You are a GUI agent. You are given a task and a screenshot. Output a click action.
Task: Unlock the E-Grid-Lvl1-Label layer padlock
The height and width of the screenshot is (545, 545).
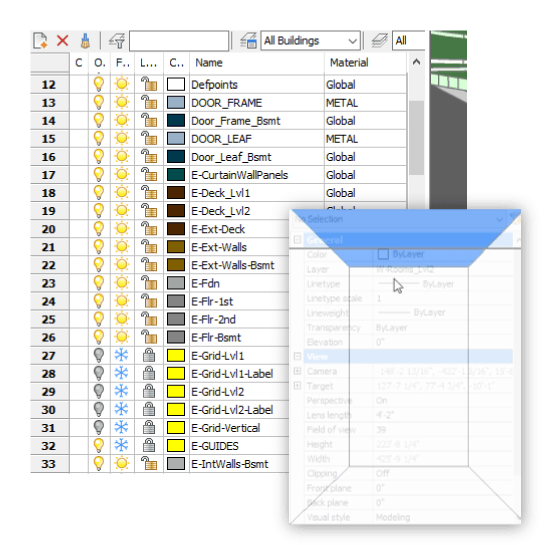pos(149,374)
